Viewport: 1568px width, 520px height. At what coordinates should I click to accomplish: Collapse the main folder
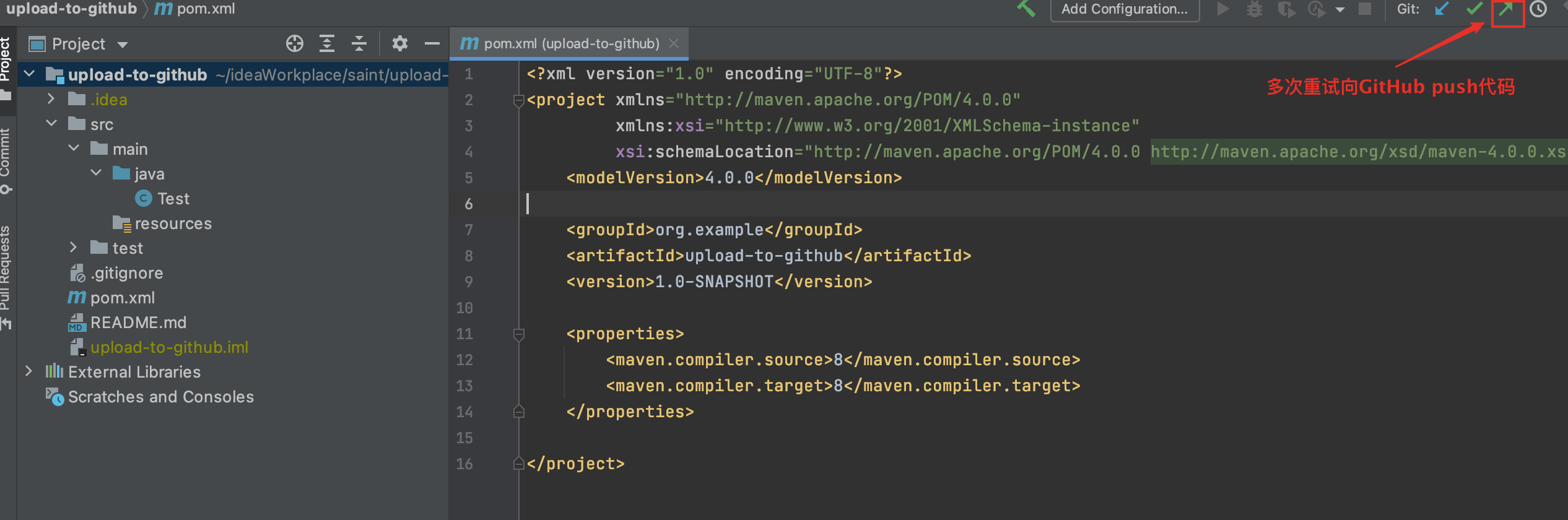pos(74,149)
